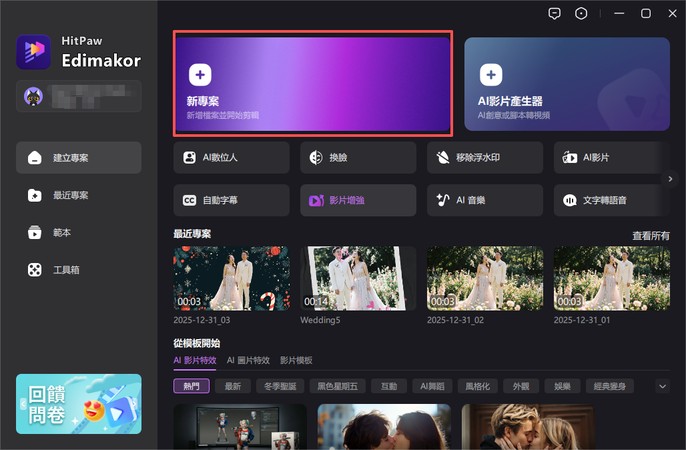Launch the 換臉 face swap tool
The image size is (686, 450).
[358, 157]
